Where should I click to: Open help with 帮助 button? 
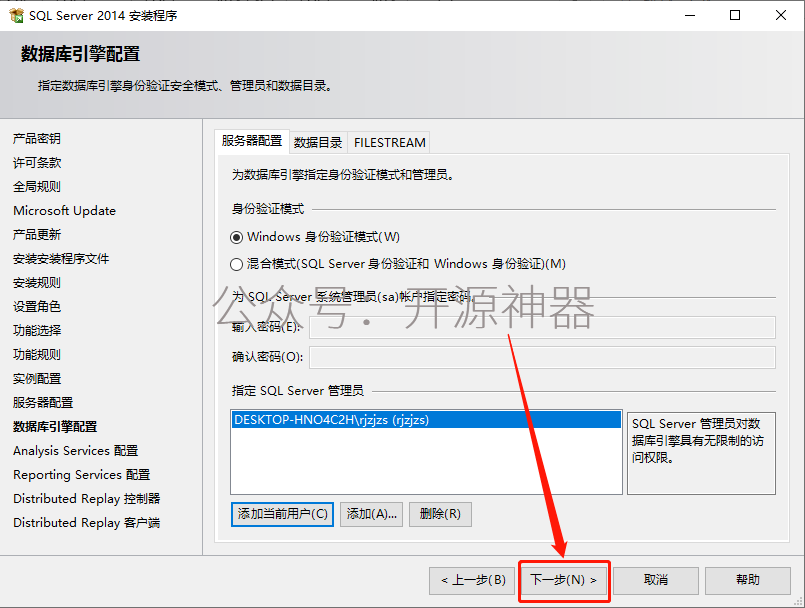(x=748, y=580)
